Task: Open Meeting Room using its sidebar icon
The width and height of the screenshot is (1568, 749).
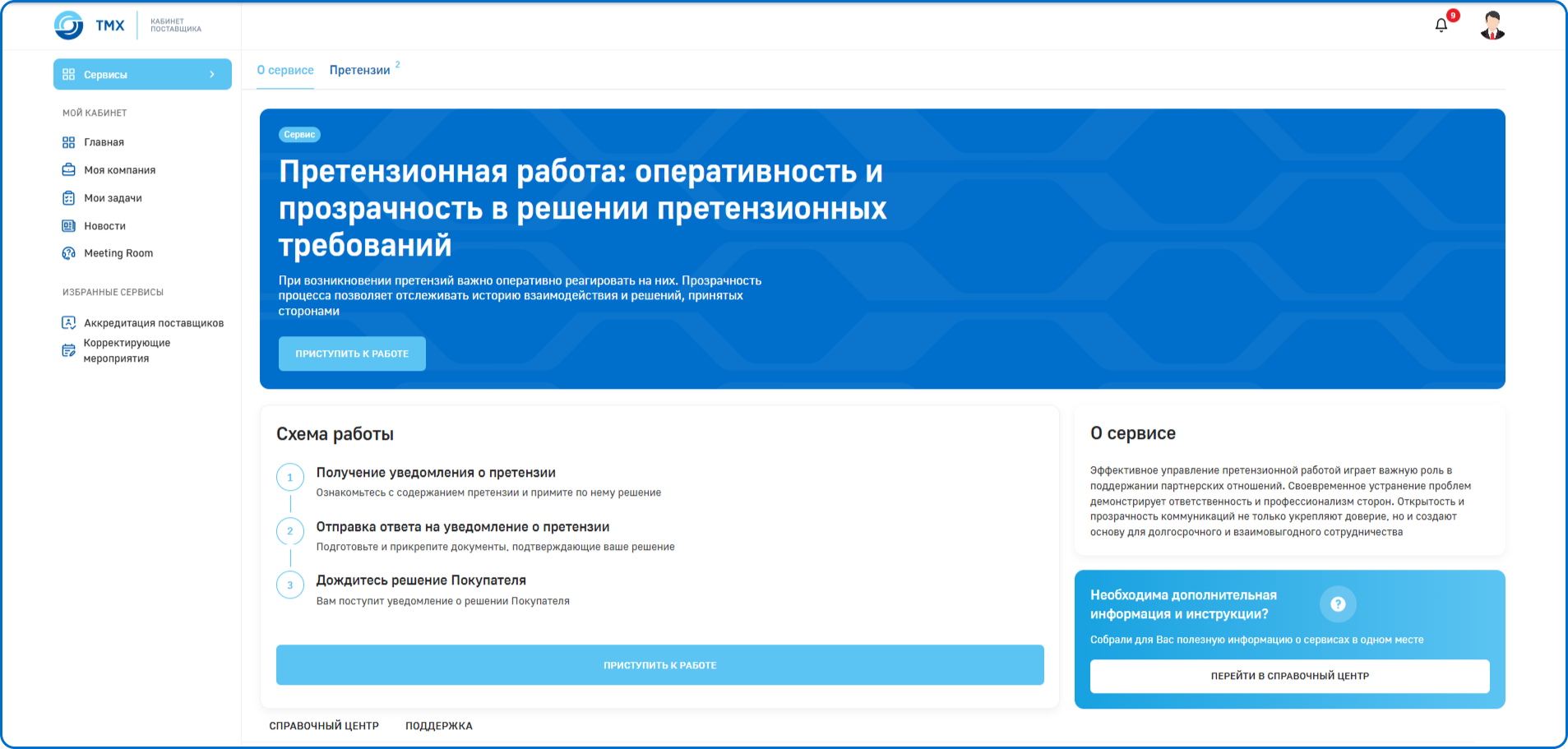Action: click(69, 253)
